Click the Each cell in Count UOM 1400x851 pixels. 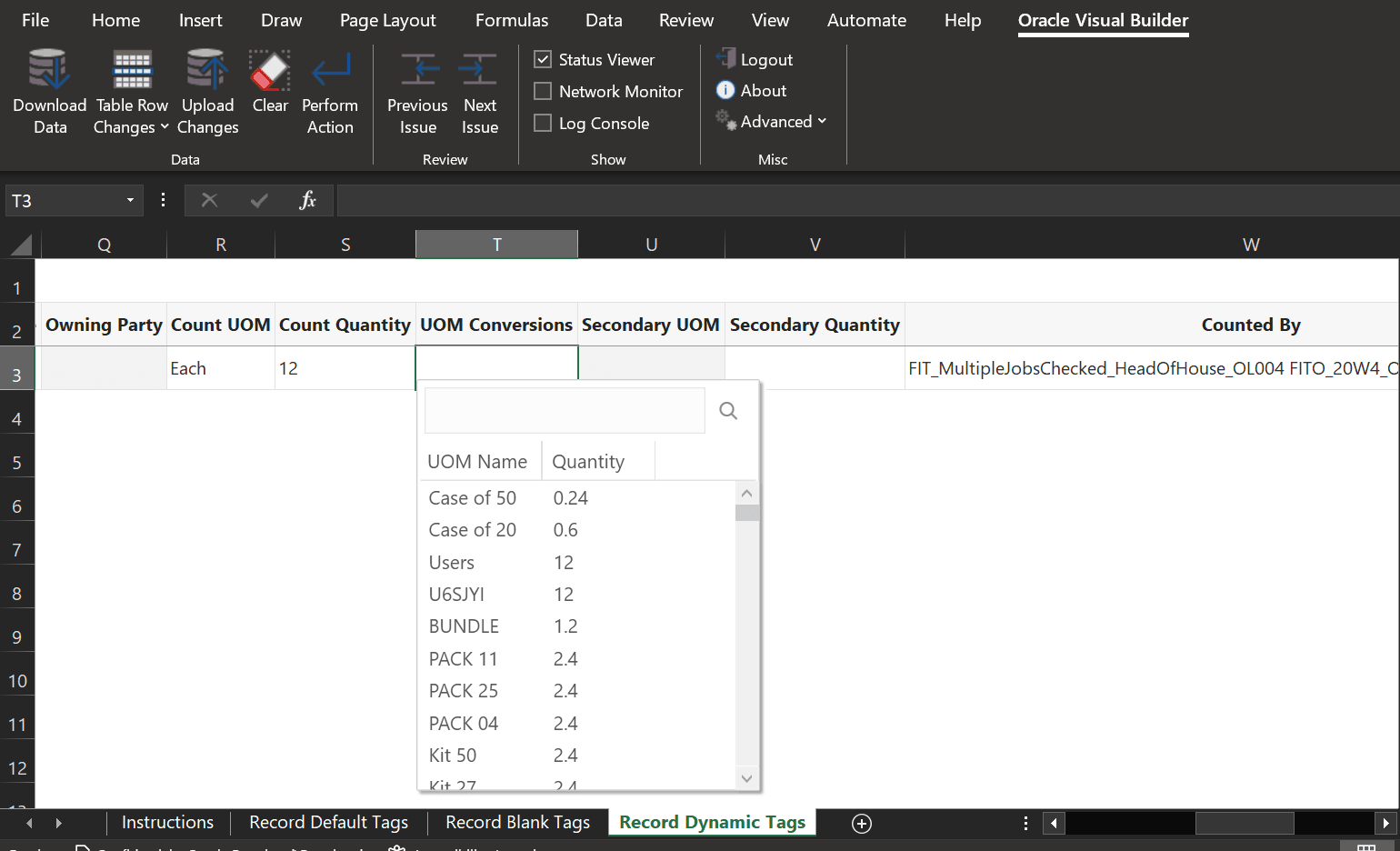(x=221, y=368)
